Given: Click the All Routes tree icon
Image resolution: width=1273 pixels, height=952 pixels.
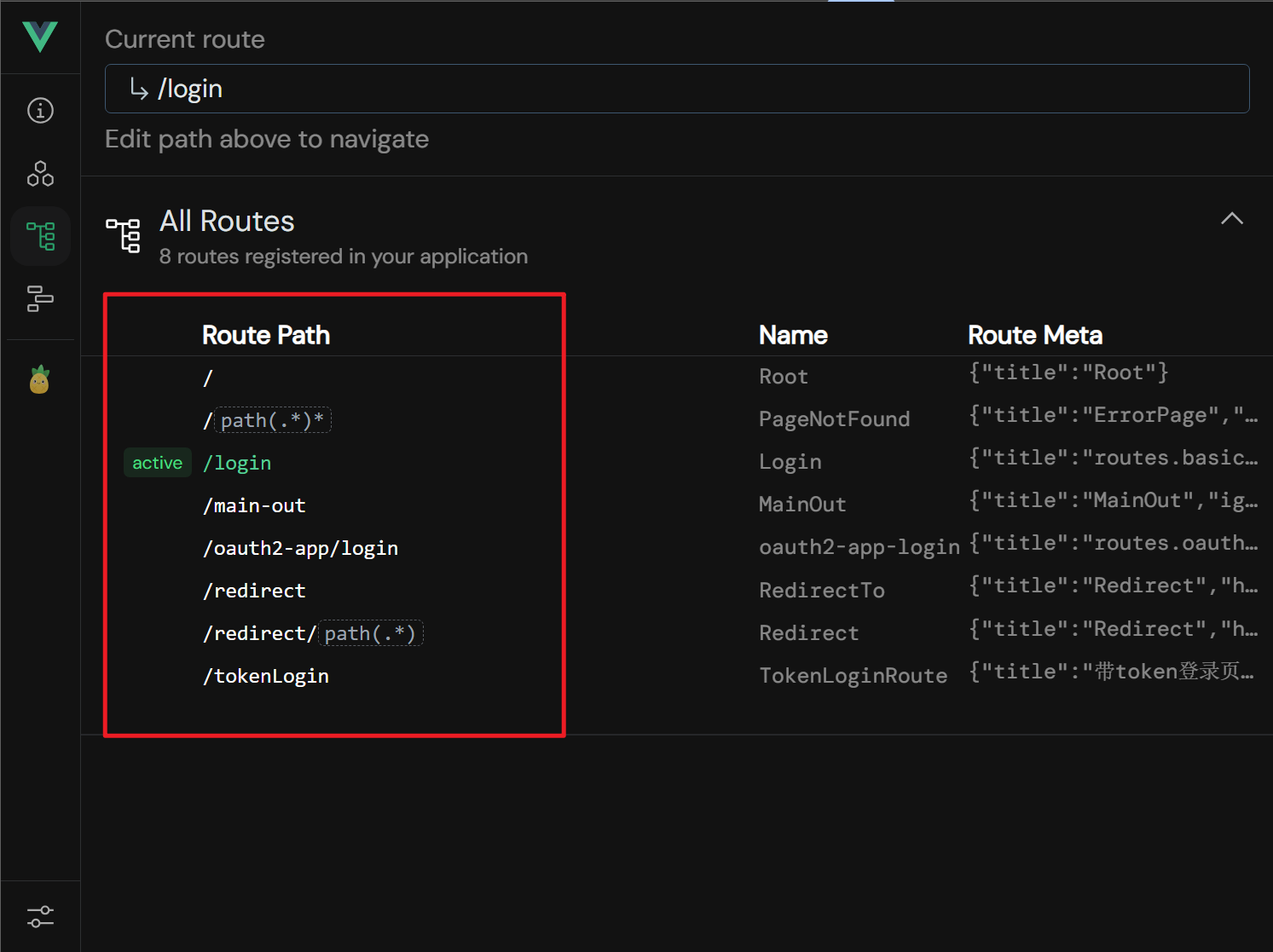Looking at the screenshot, I should (124, 235).
